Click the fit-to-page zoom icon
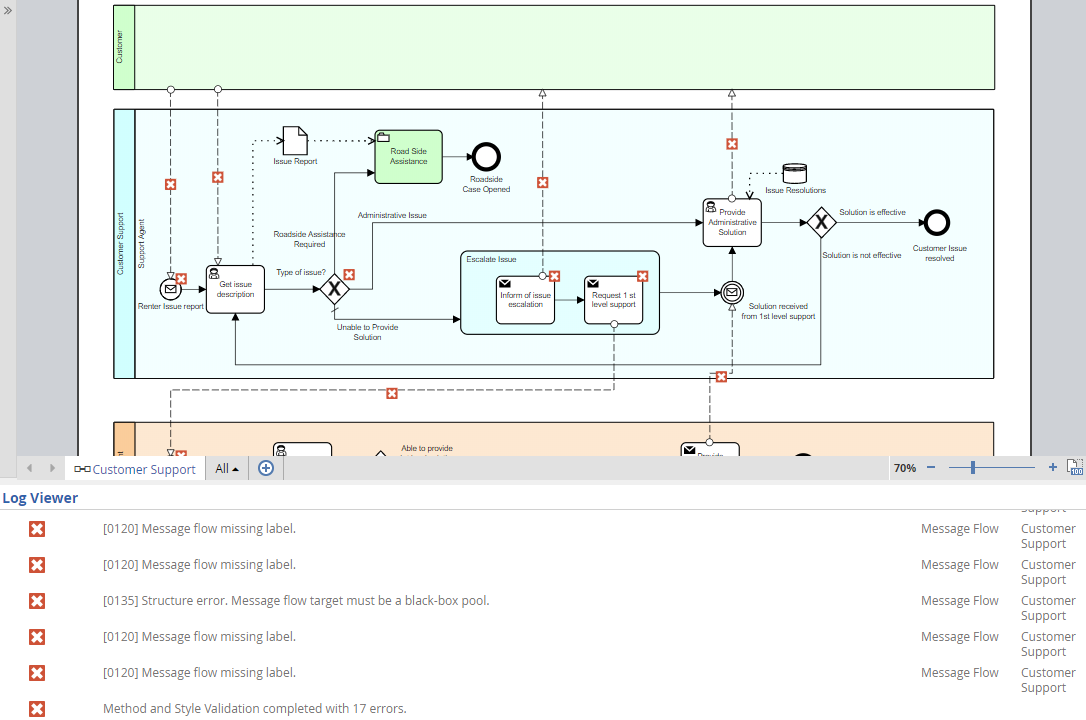 click(x=1075, y=467)
